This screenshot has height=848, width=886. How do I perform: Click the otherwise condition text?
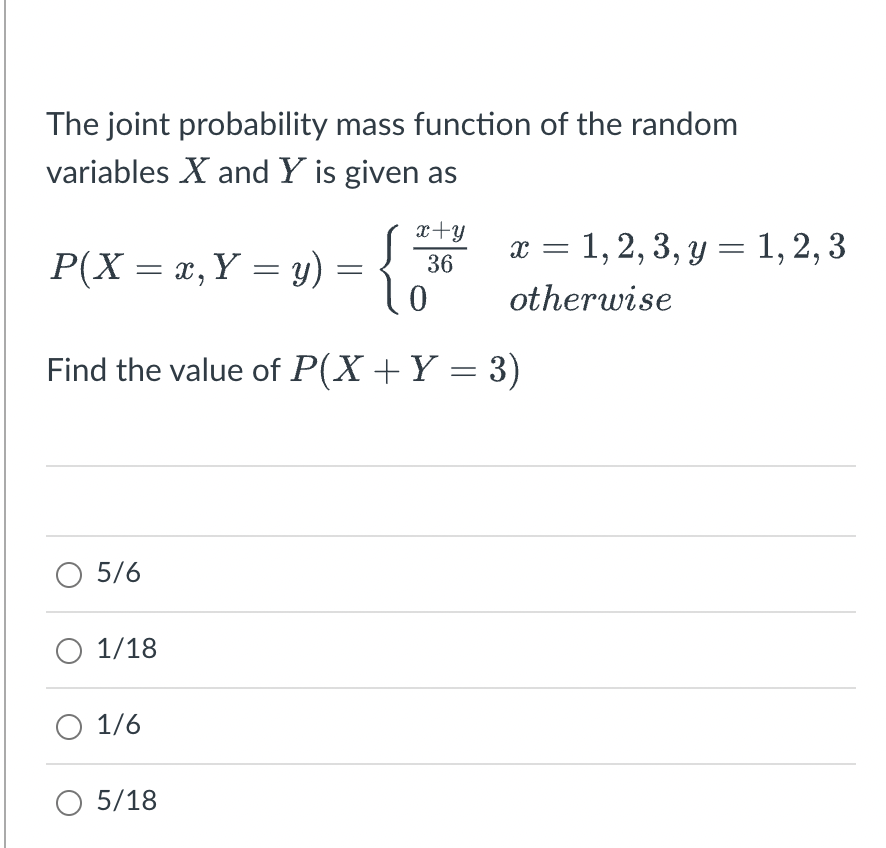[x=590, y=297]
